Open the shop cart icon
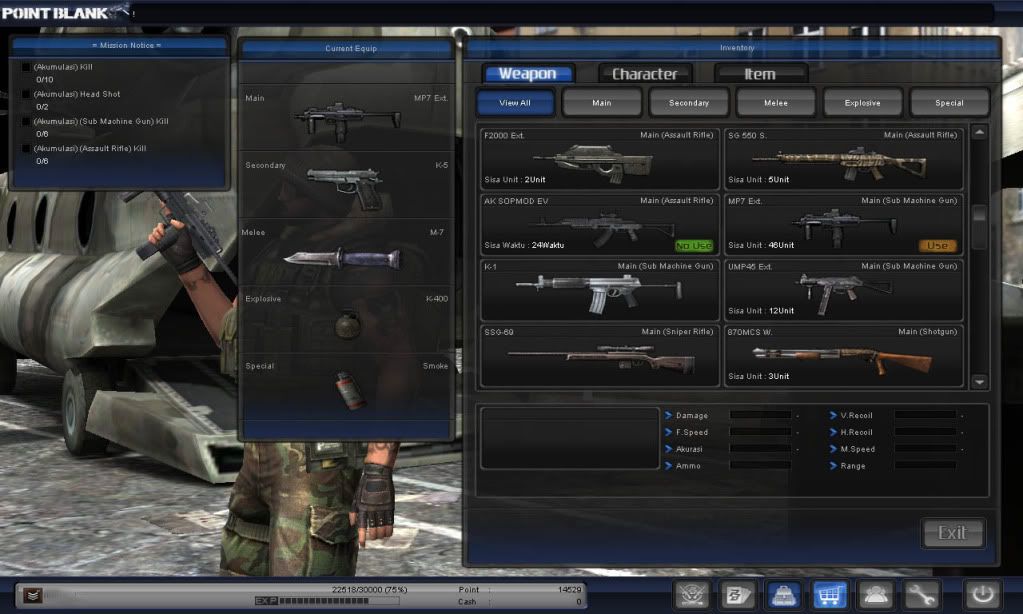1023x614 pixels. (x=829, y=594)
